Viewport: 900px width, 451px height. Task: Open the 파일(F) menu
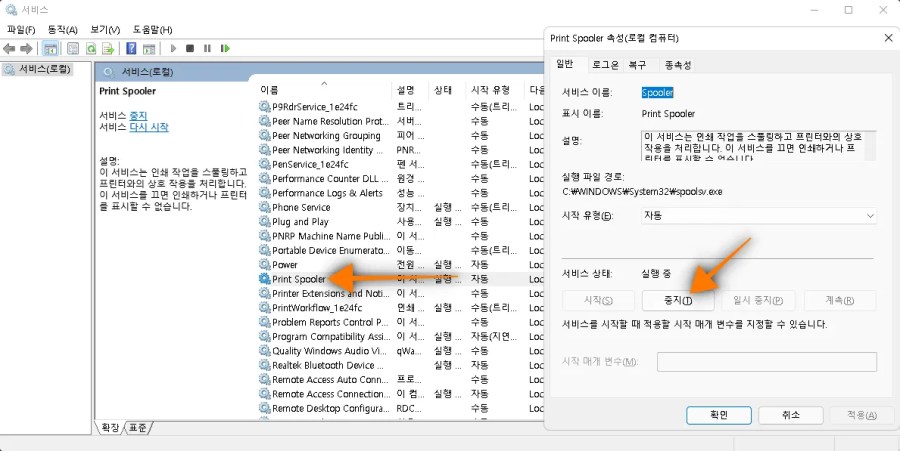tap(21, 30)
